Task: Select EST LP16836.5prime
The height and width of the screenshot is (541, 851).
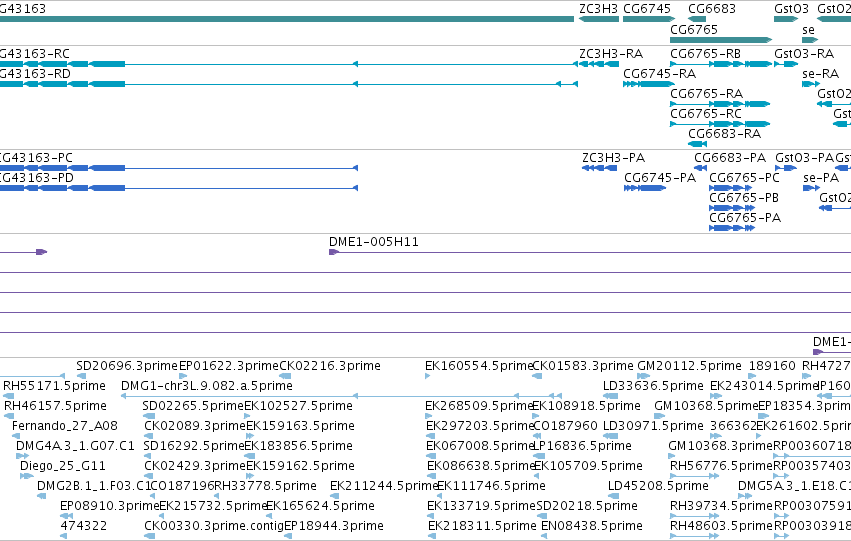Action: [x=539, y=456]
